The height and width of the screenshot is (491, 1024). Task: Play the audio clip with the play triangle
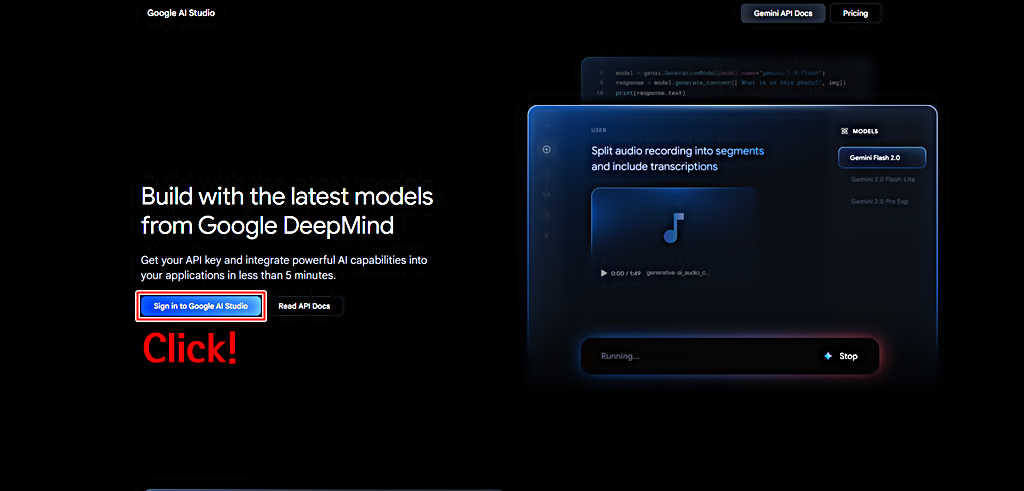click(x=603, y=273)
